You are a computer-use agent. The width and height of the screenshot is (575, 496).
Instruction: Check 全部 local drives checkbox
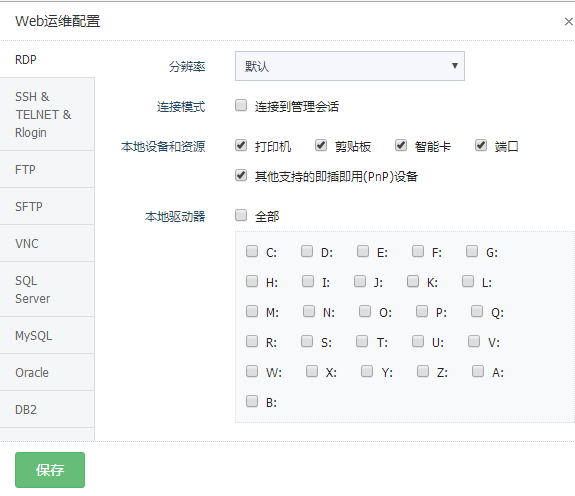pyautogui.click(x=241, y=215)
